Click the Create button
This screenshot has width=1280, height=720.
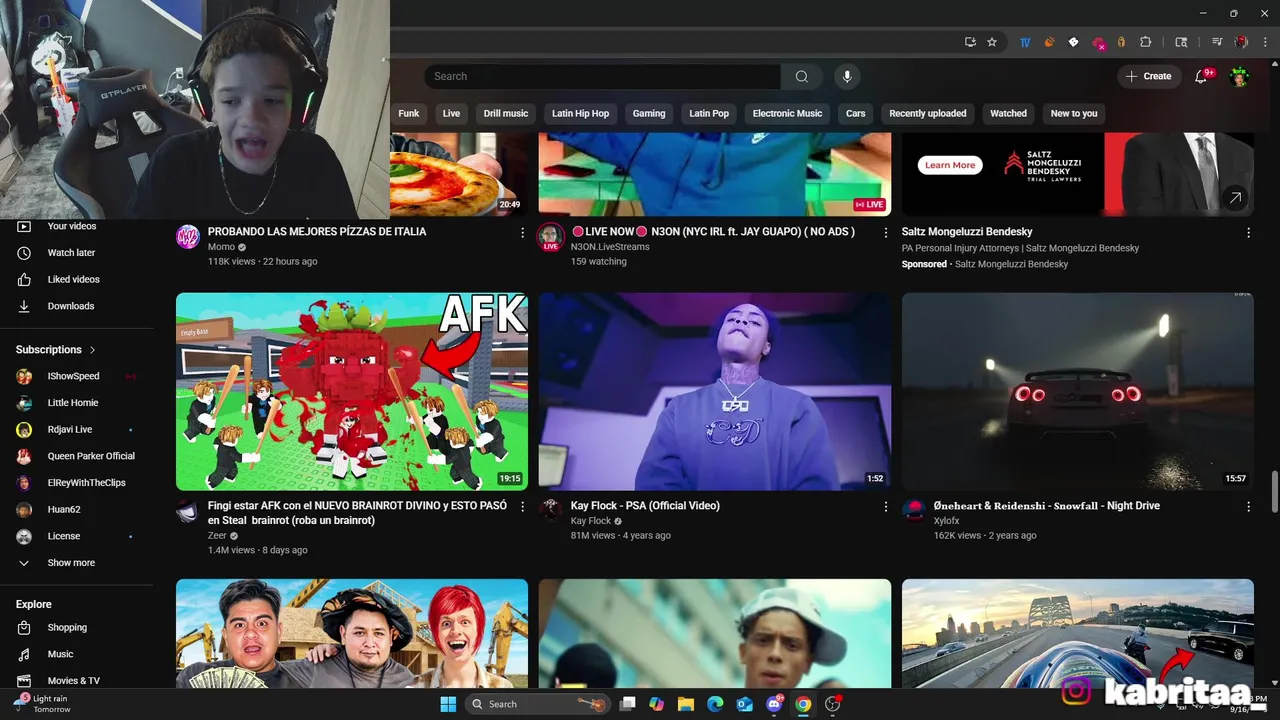[x=1148, y=77]
